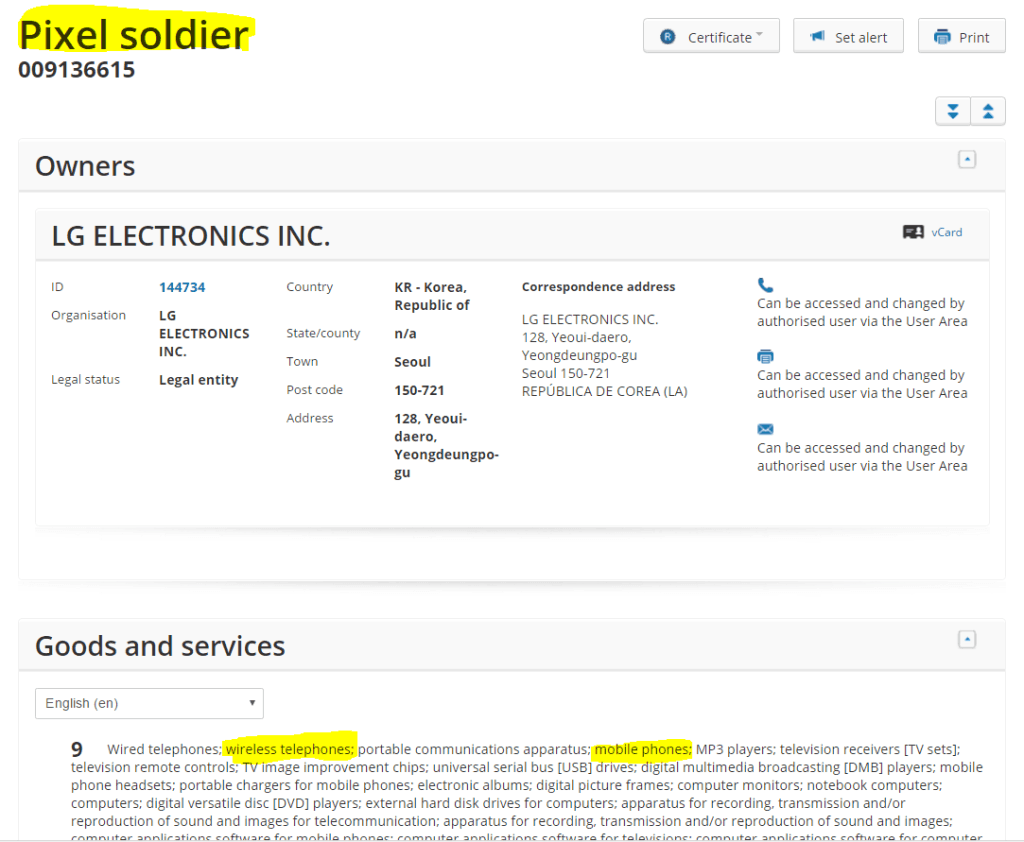The width and height of the screenshot is (1024, 842).
Task: Select trademark number 009136615
Action: 76,70
